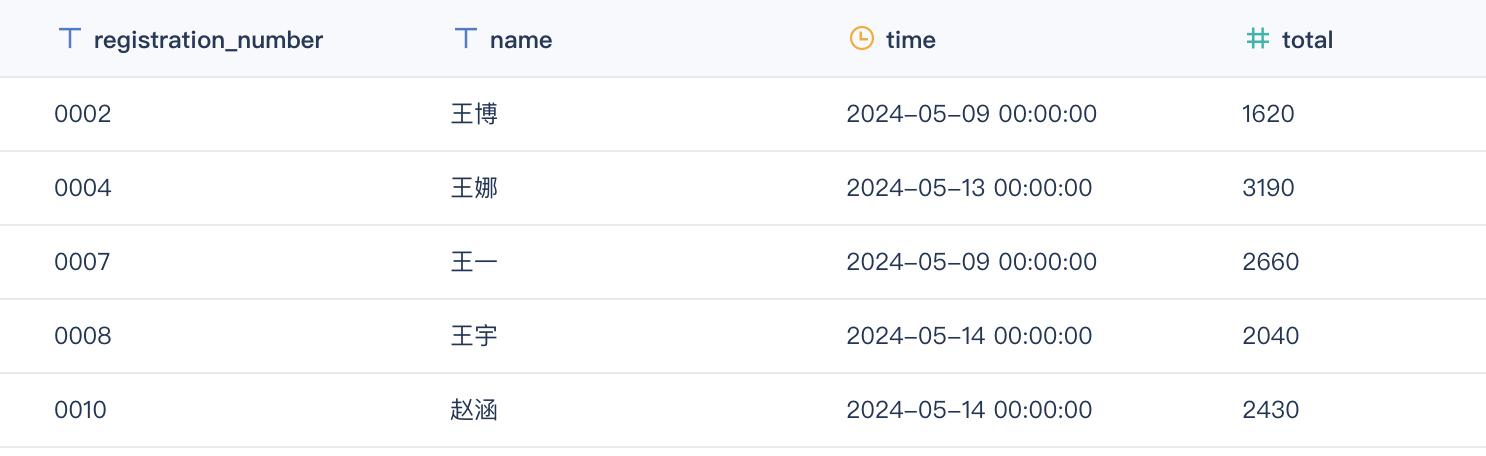Click the number-type hash icon beside total
The height and width of the screenshot is (456, 1486).
[x=1257, y=39]
